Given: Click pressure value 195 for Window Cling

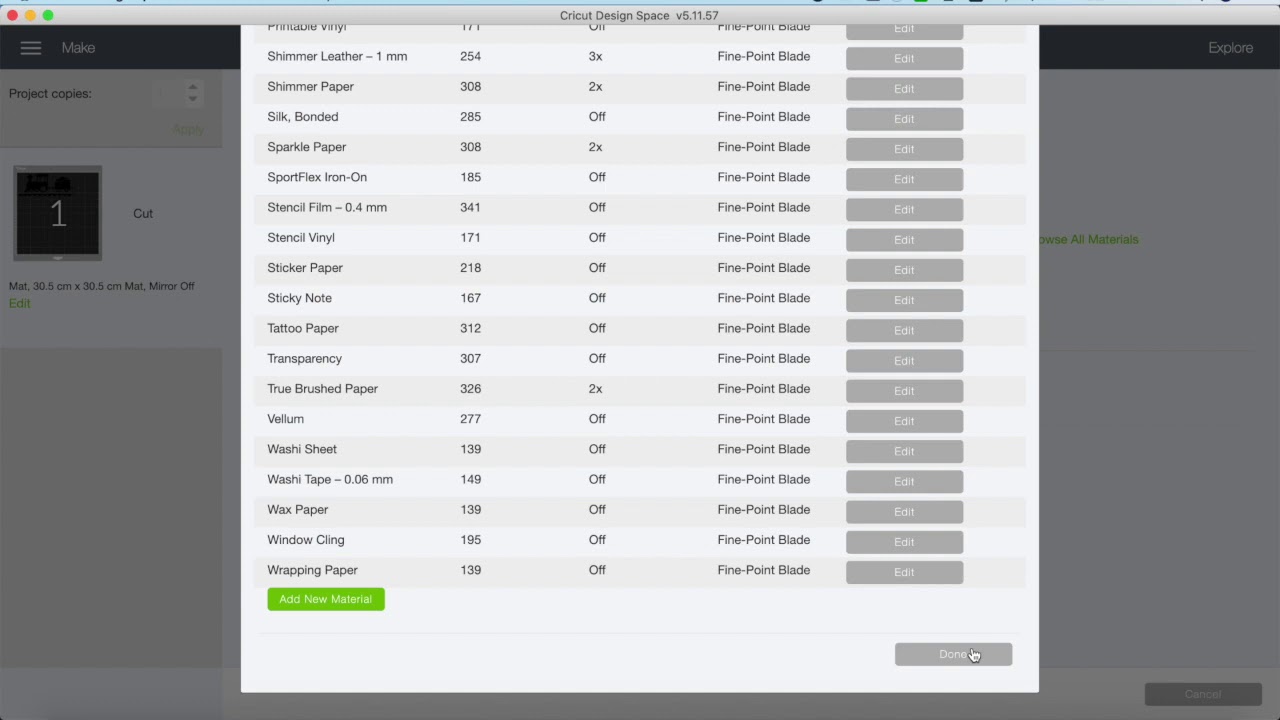Looking at the screenshot, I should pos(470,540).
